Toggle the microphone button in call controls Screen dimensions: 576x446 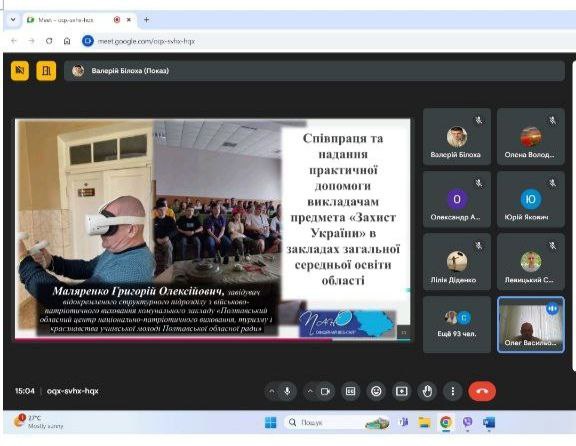click(287, 391)
